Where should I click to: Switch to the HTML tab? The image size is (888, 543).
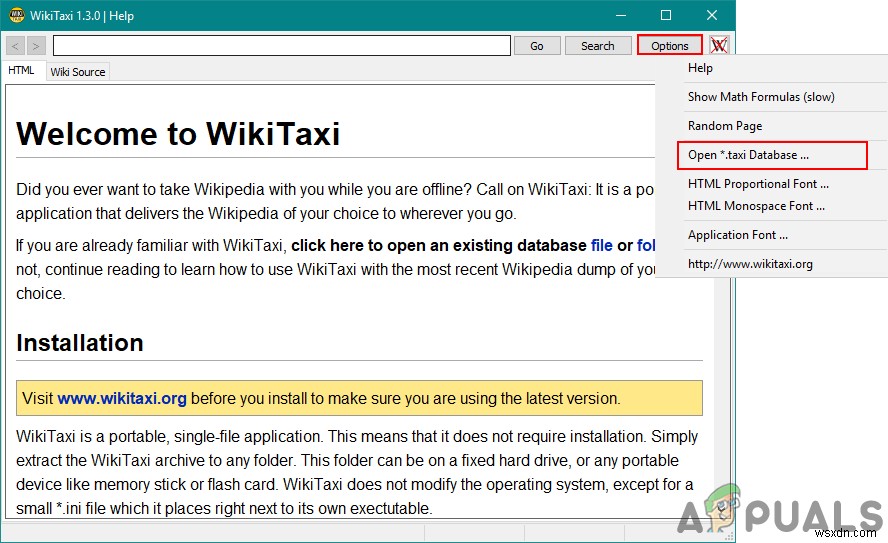[22, 71]
